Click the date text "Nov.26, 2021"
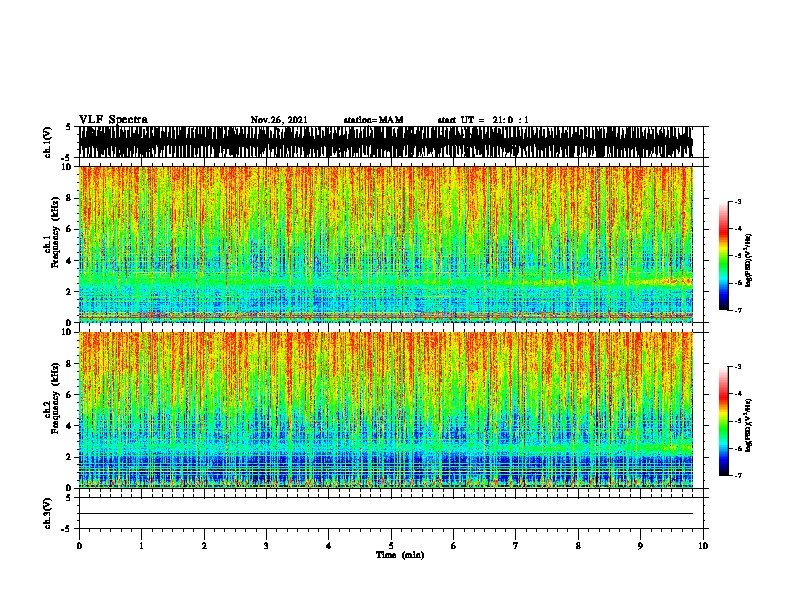This screenshot has height=612, width=792. [279, 120]
